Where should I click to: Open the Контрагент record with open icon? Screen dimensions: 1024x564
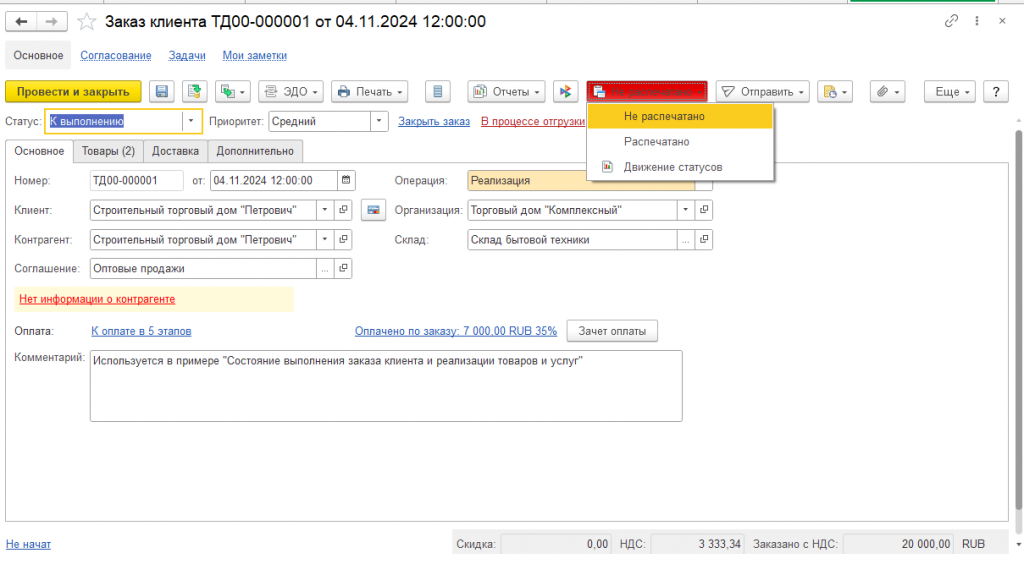click(344, 240)
